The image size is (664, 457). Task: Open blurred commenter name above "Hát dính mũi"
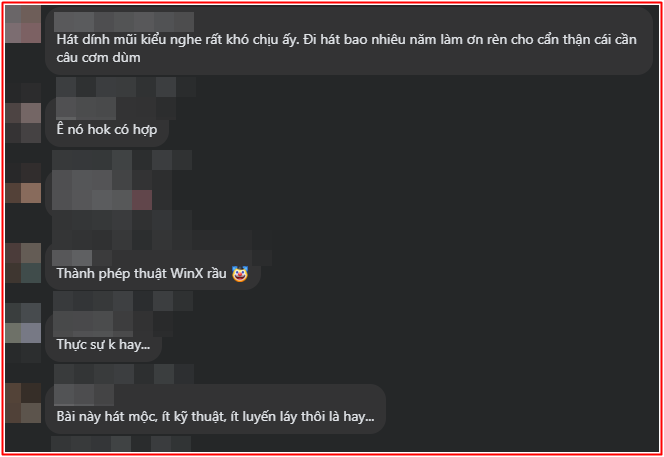(x=124, y=22)
